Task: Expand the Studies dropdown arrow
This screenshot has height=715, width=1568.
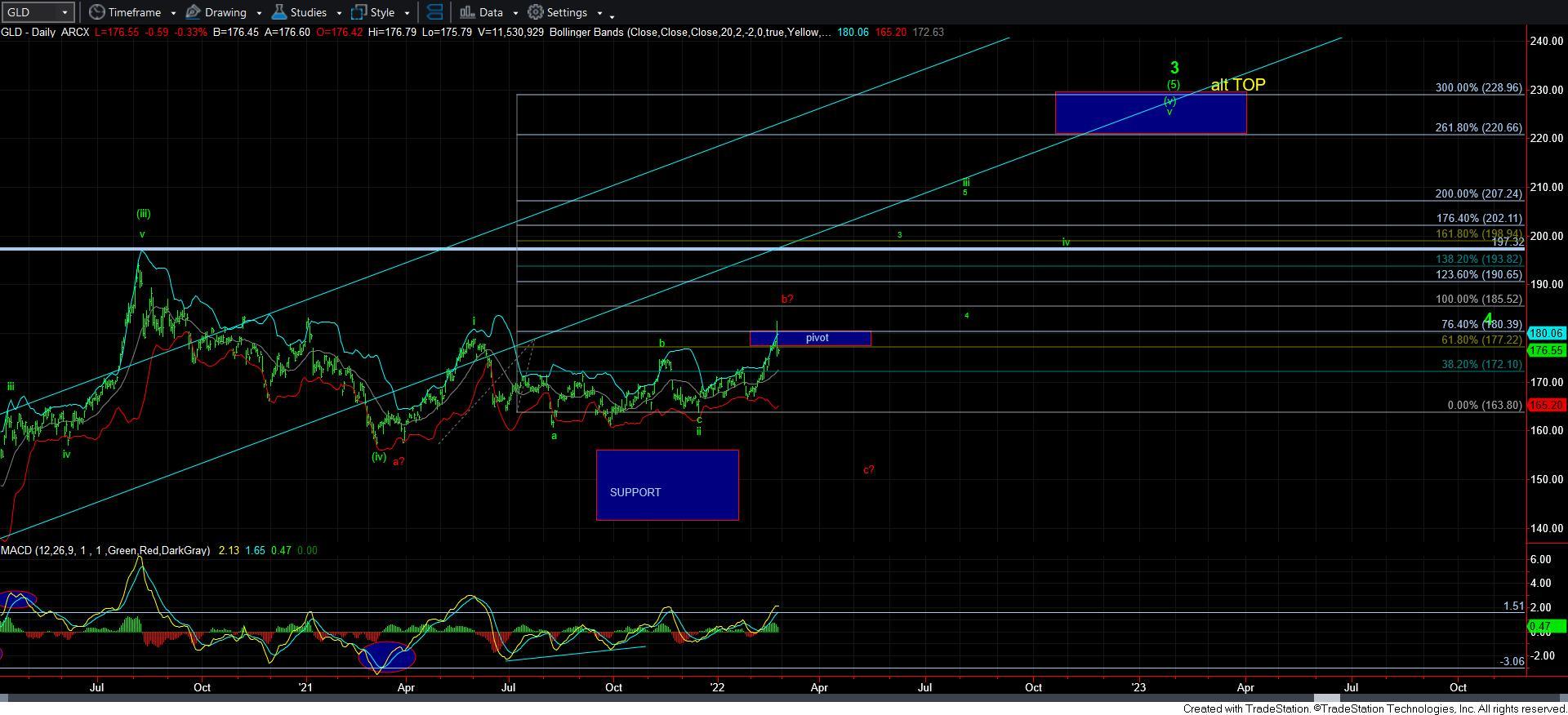Action: [339, 13]
